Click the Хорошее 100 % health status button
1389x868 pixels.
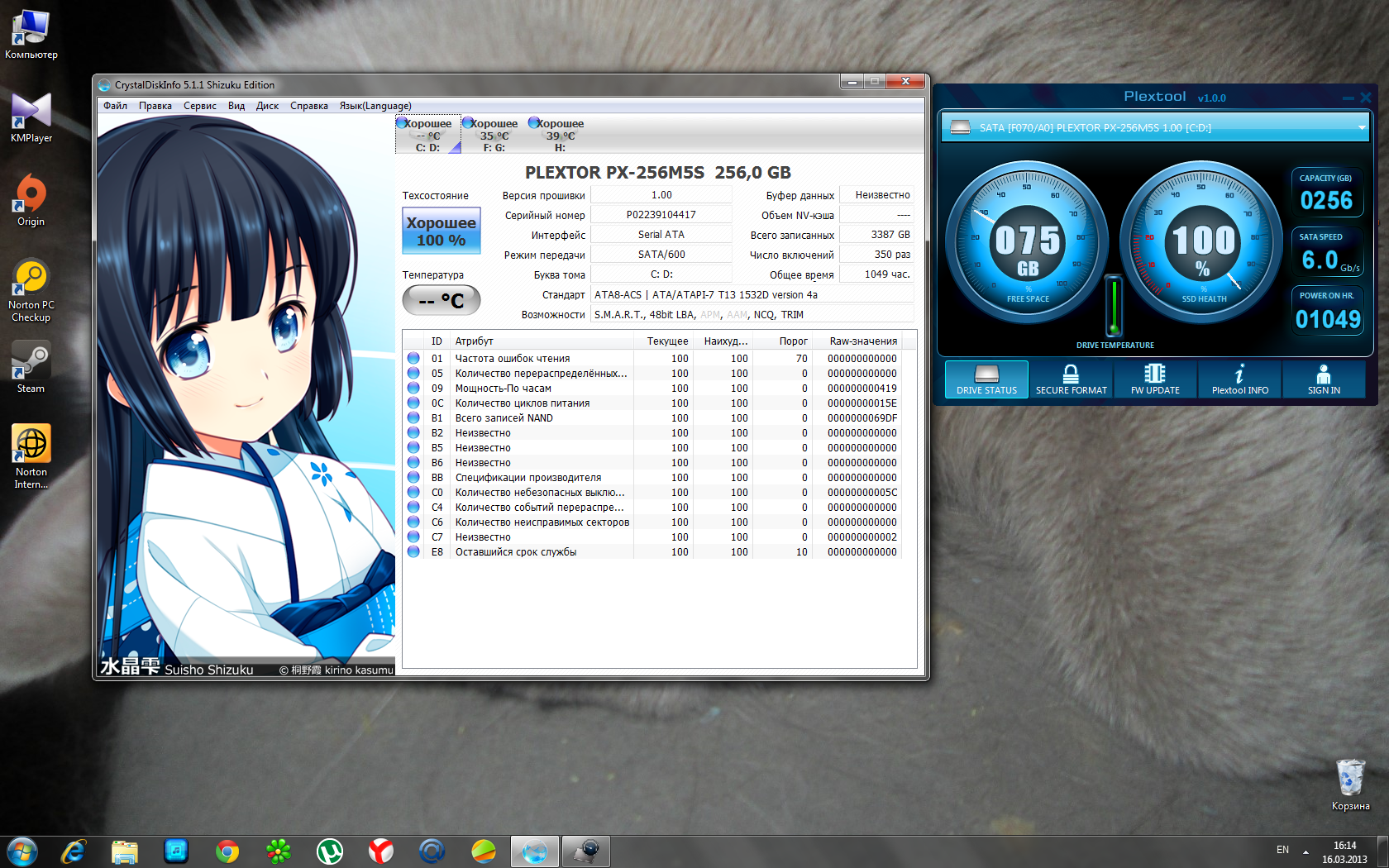[442, 231]
